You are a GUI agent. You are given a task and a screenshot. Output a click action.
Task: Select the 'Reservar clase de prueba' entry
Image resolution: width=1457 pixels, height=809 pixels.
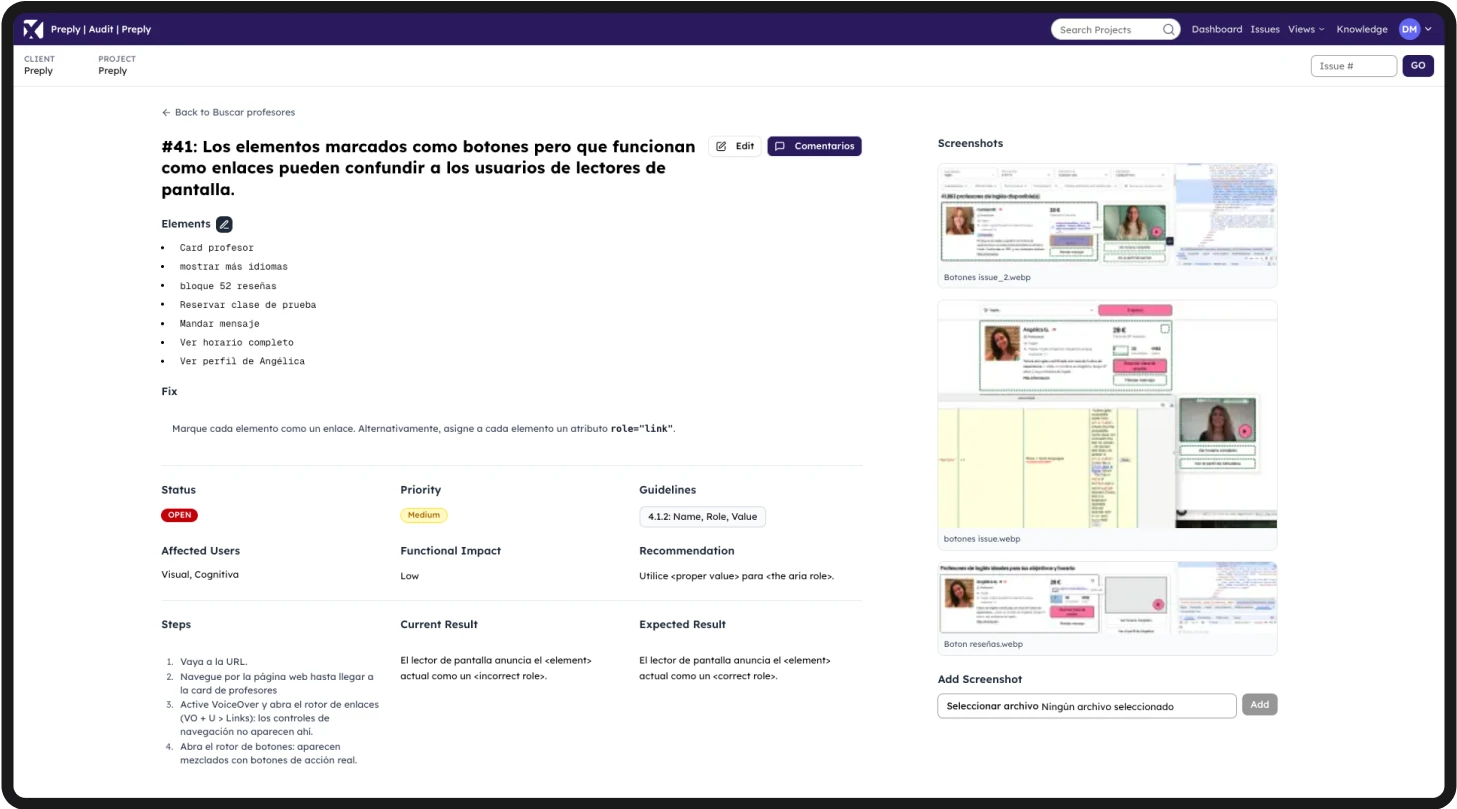[248, 305]
